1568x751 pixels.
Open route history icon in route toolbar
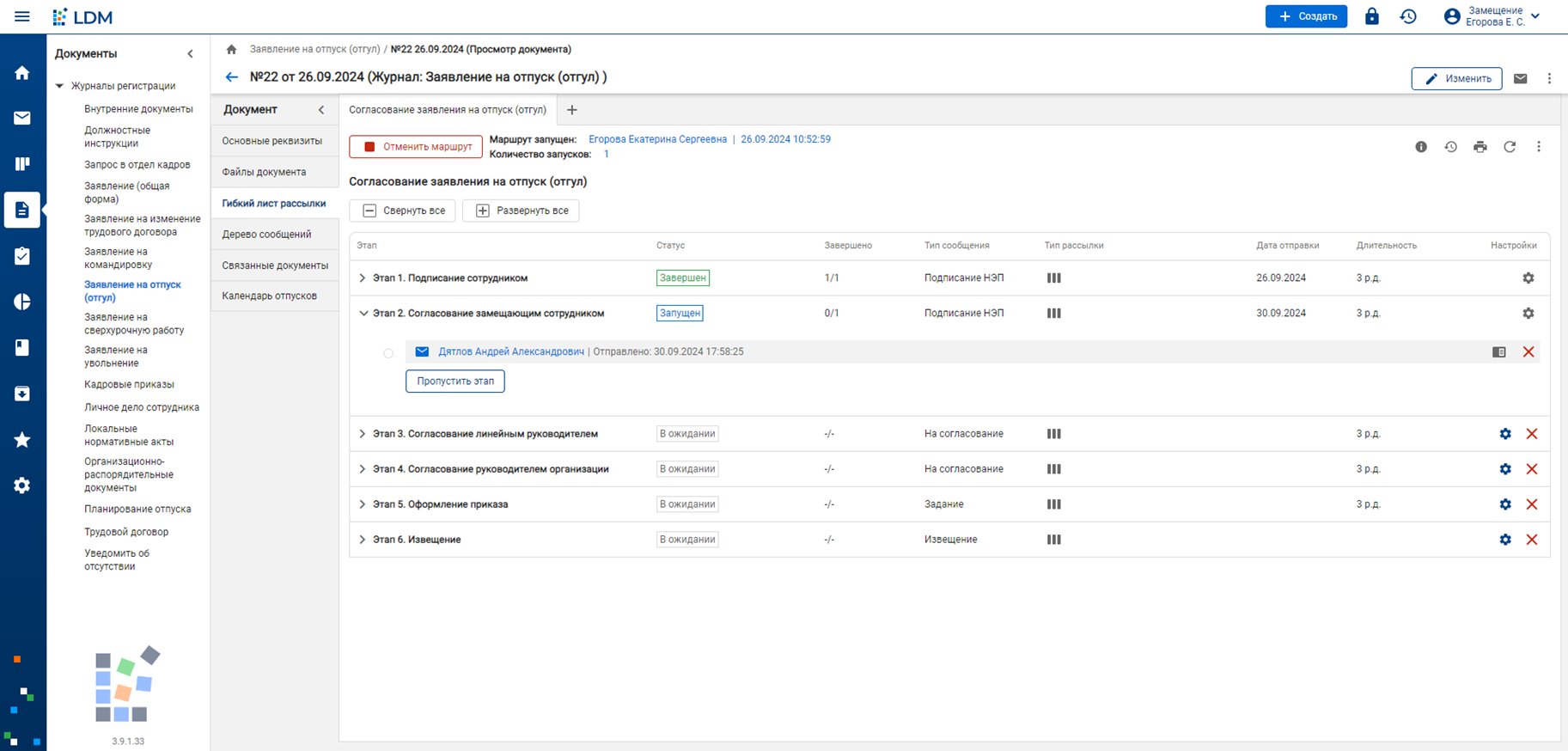click(x=1450, y=147)
